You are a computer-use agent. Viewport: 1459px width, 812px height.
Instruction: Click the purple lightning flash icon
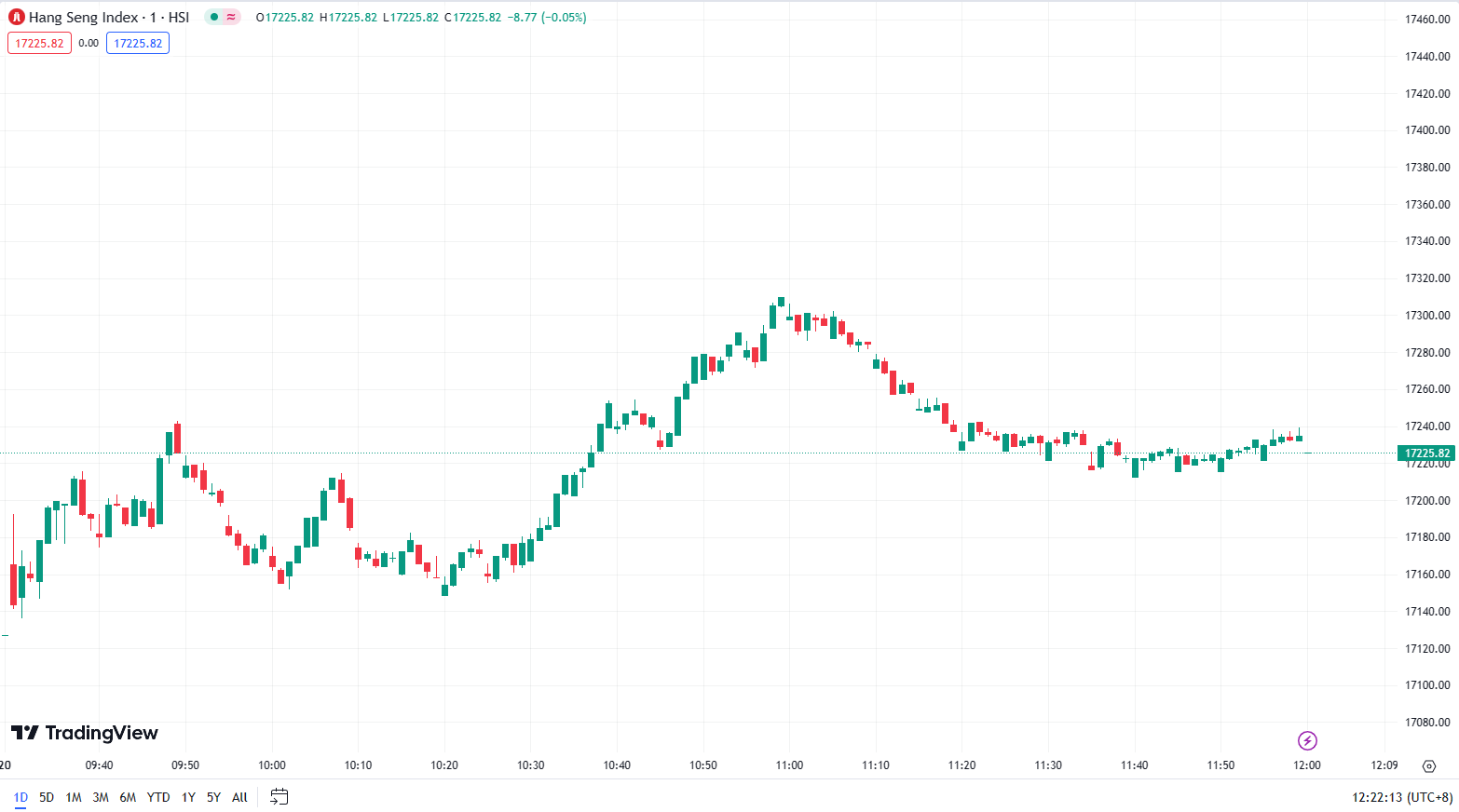click(x=1307, y=741)
